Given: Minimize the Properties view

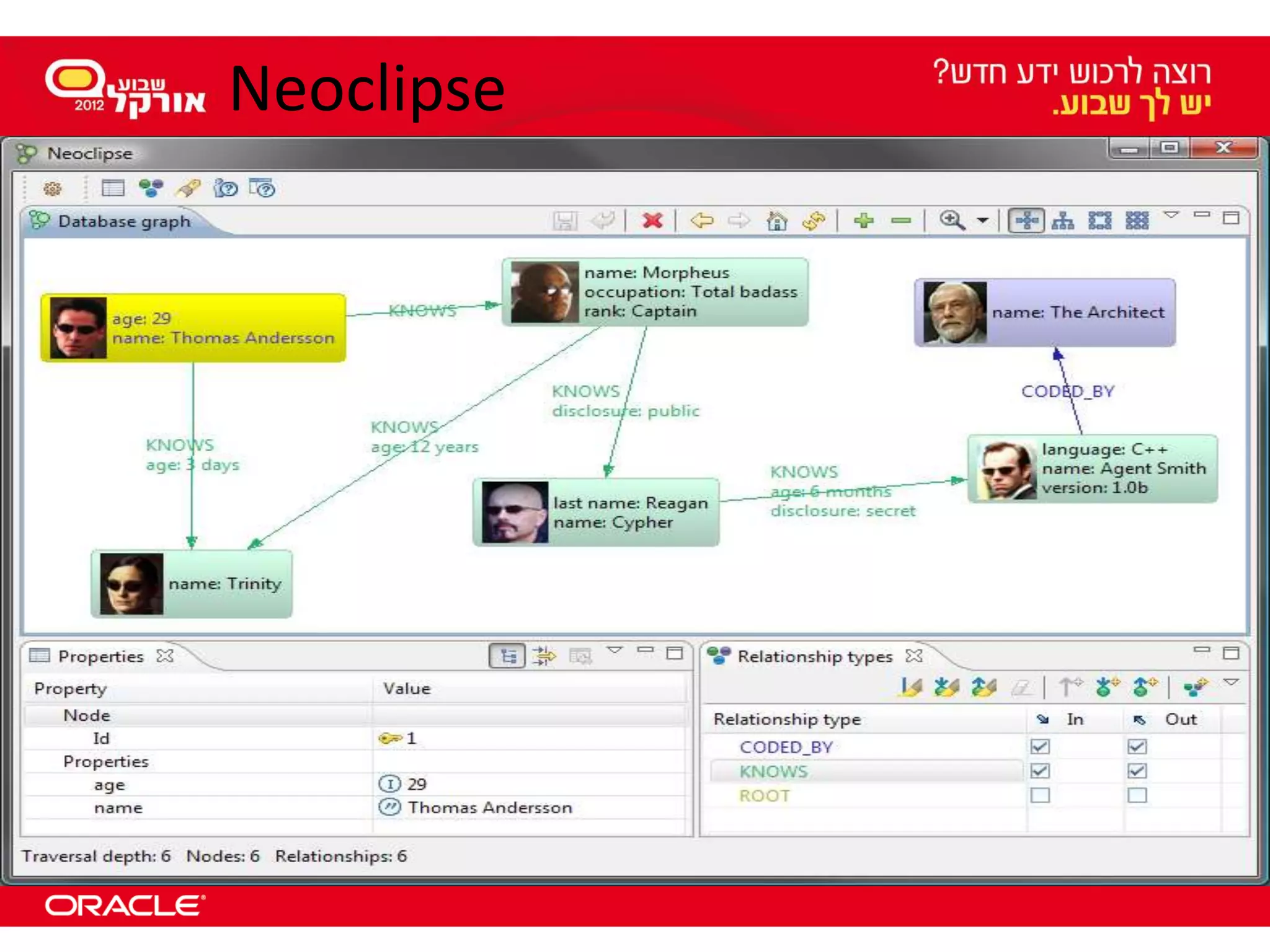Looking at the screenshot, I should pyautogui.click(x=646, y=650).
